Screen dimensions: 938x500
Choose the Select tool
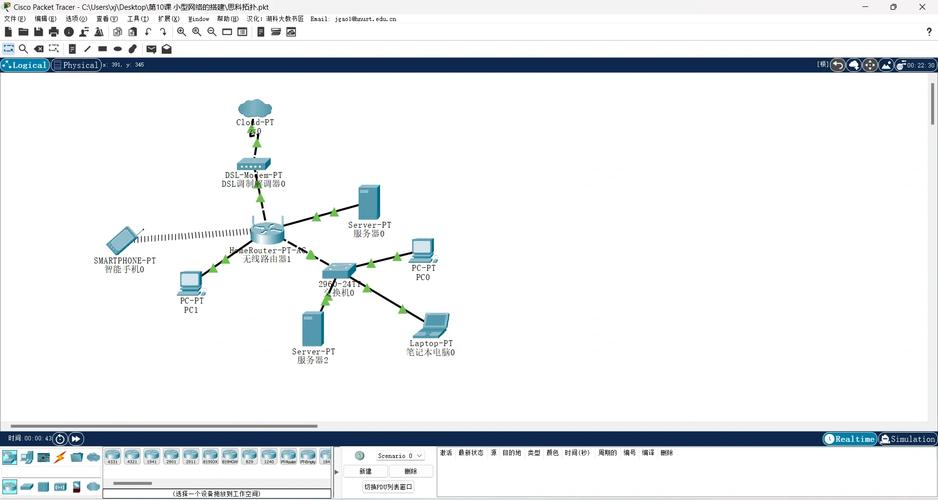[8, 49]
